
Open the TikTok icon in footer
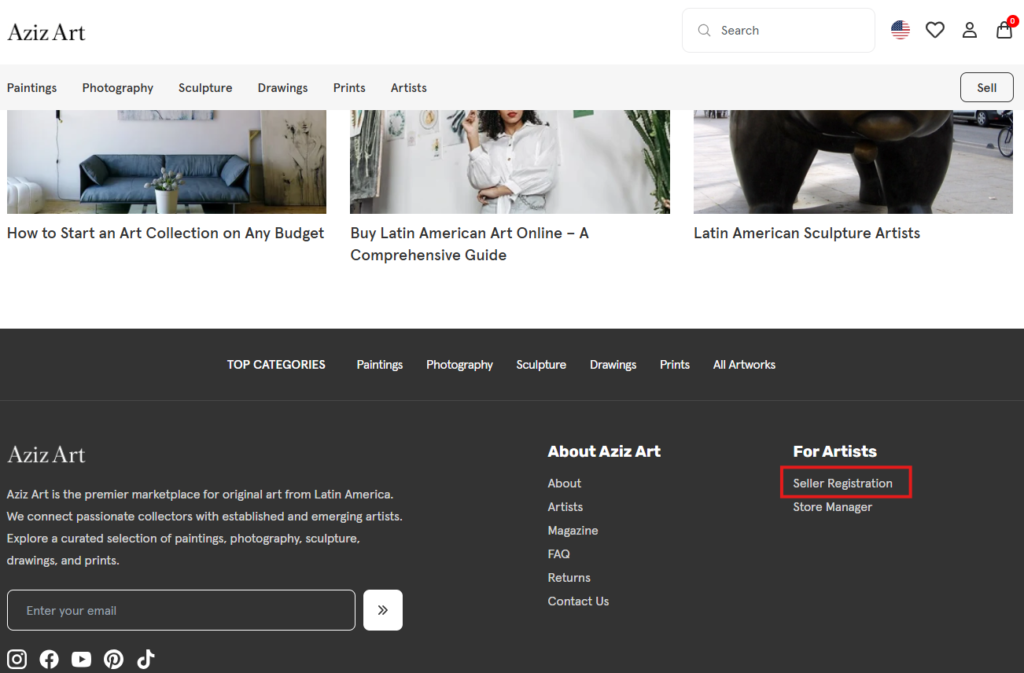[146, 659]
